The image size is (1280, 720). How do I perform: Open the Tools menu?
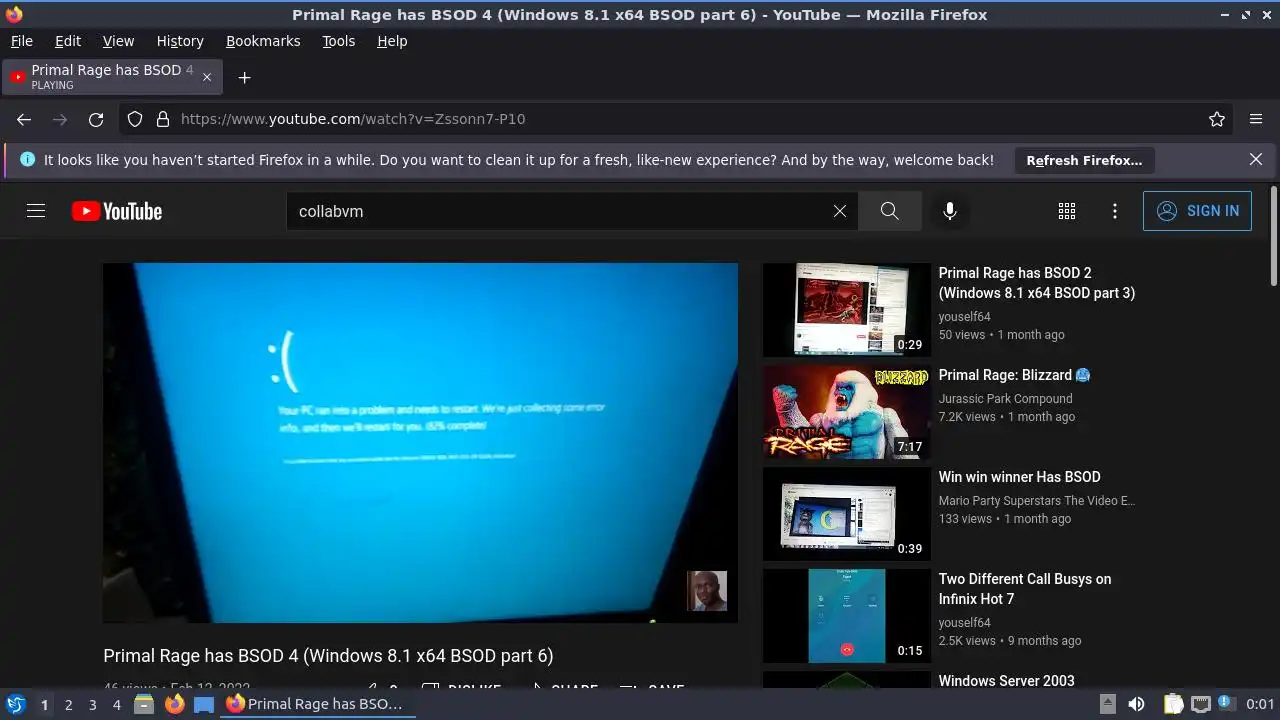[338, 41]
